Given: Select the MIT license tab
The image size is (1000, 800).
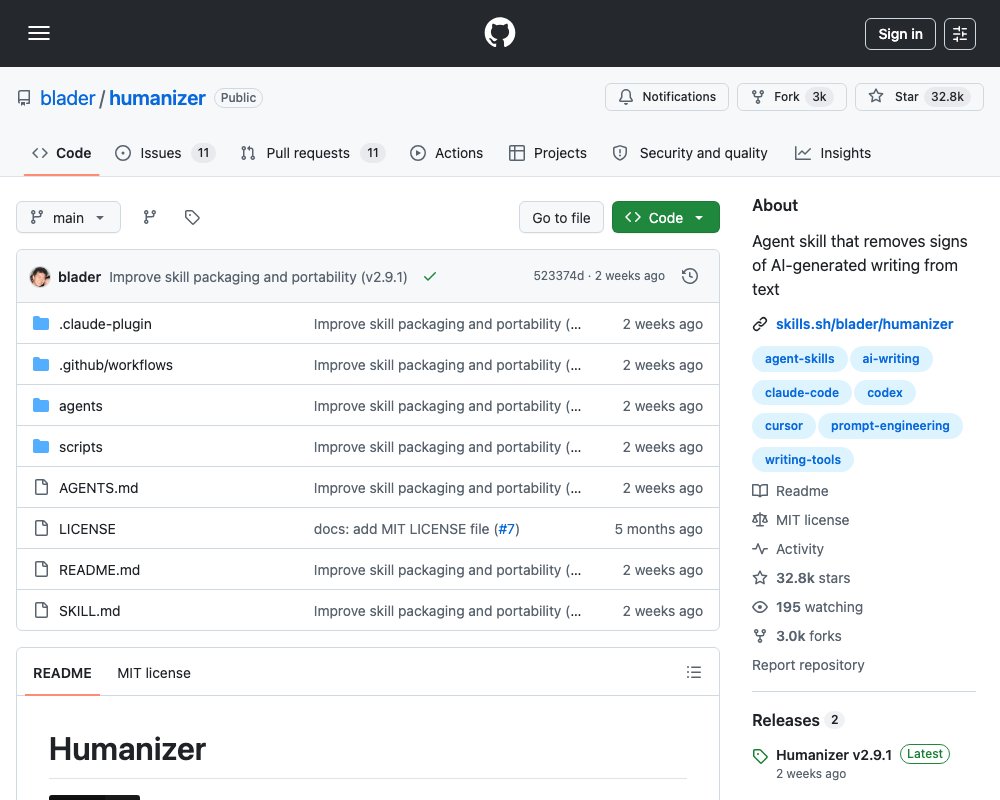Looking at the screenshot, I should click(154, 673).
